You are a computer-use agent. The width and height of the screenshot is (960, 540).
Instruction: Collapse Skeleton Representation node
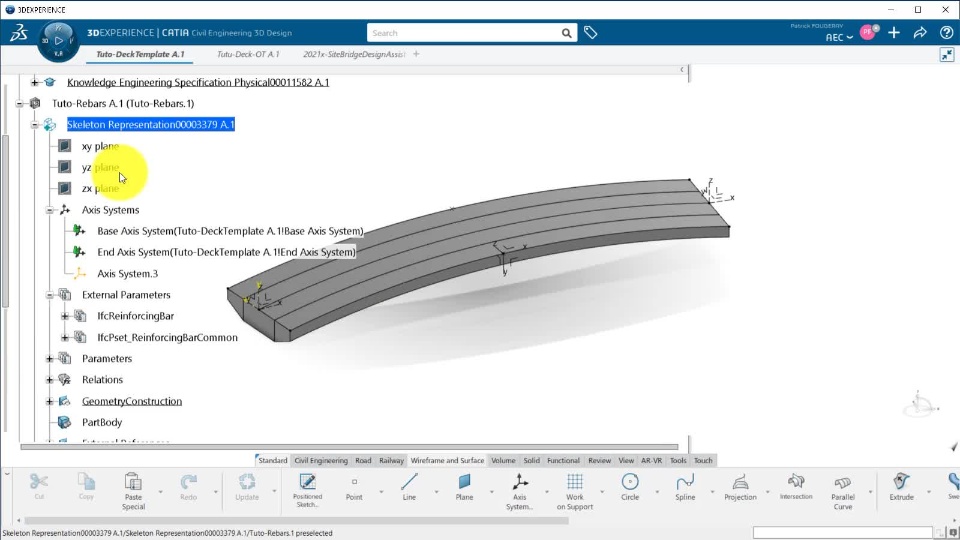tap(35, 125)
